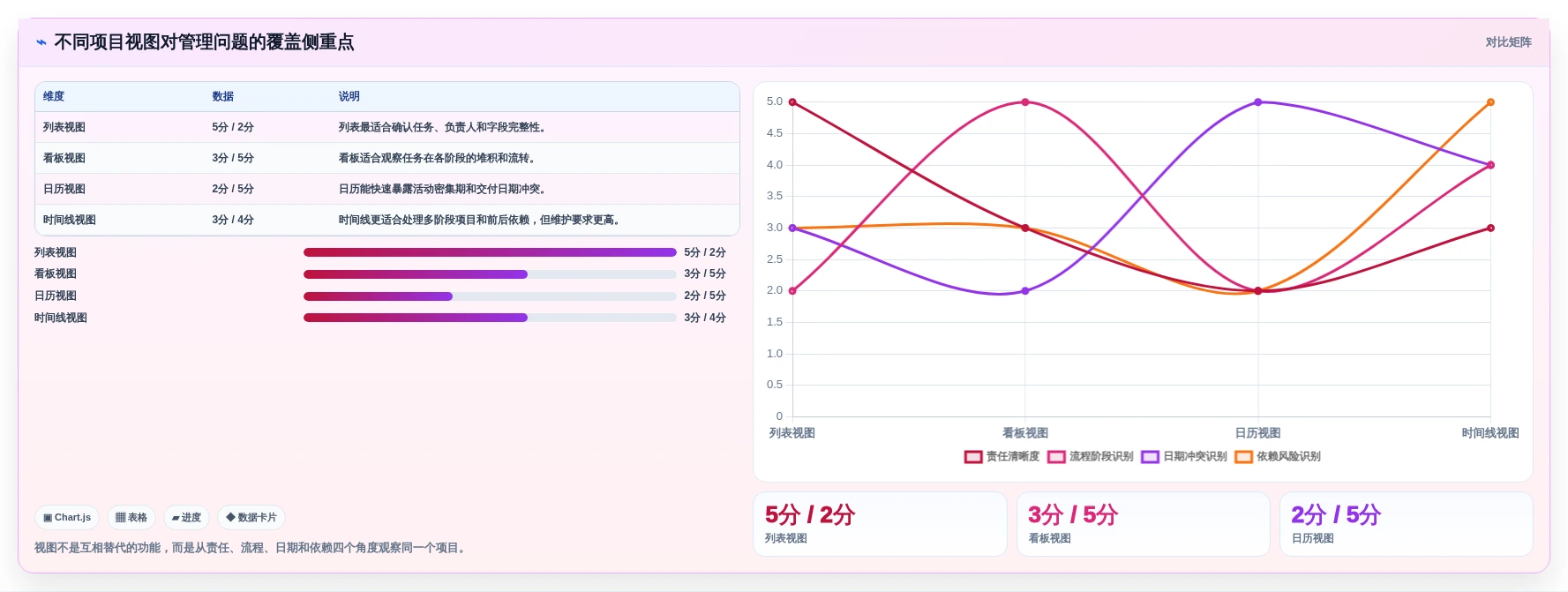Click the 数据卡片 tag chip

pyautogui.click(x=251, y=518)
